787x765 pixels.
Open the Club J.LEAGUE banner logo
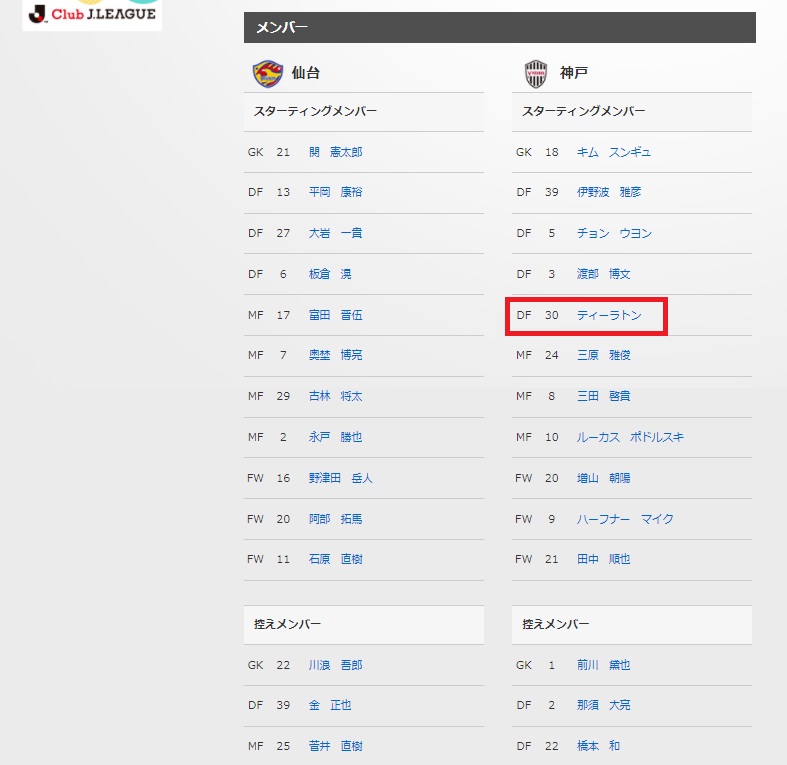[x=92, y=15]
